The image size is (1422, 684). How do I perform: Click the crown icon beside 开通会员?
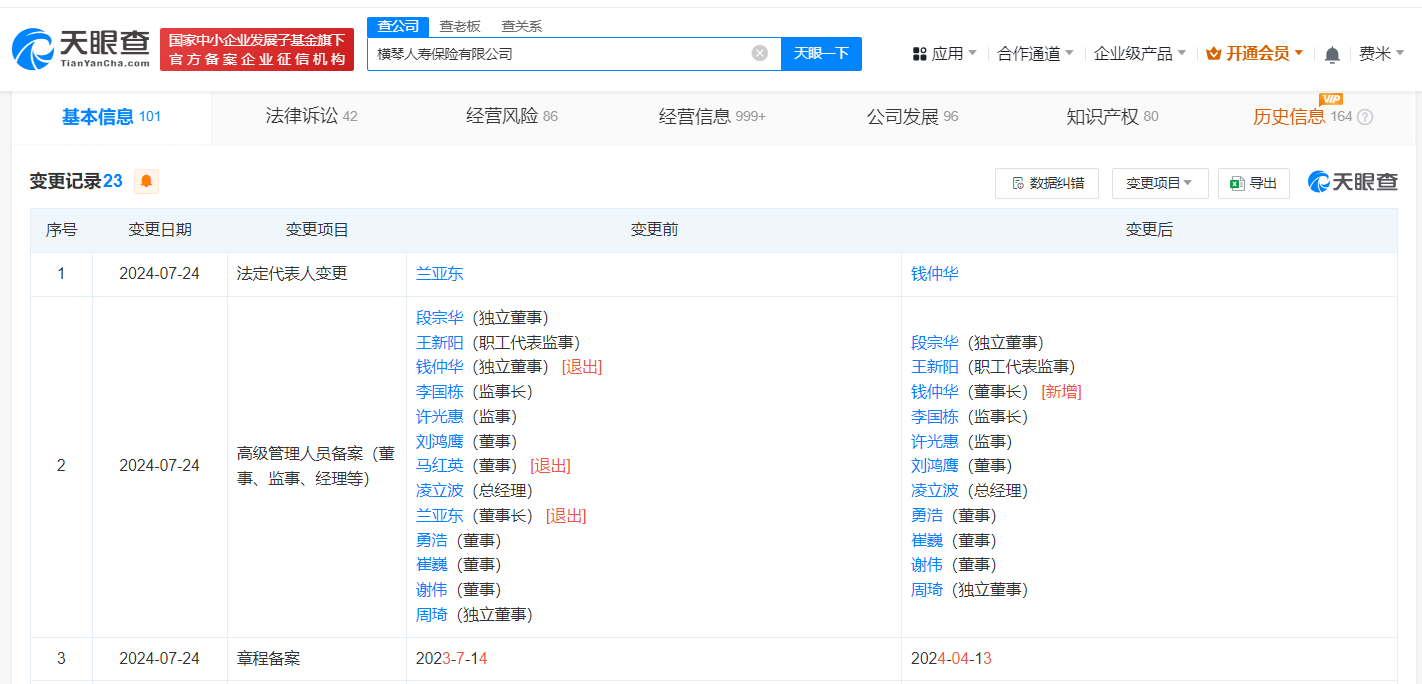tap(1213, 54)
